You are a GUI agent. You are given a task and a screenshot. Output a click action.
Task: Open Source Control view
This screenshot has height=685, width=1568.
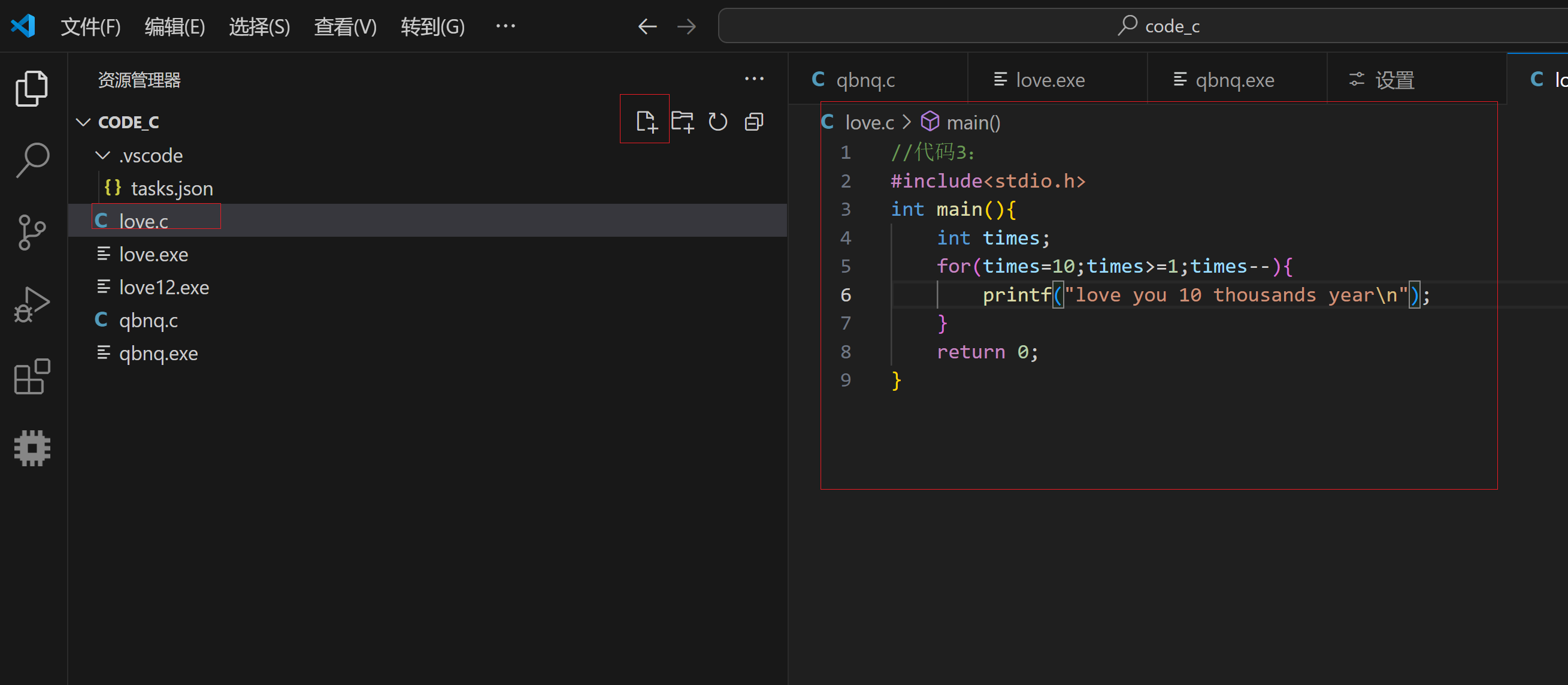[x=32, y=232]
